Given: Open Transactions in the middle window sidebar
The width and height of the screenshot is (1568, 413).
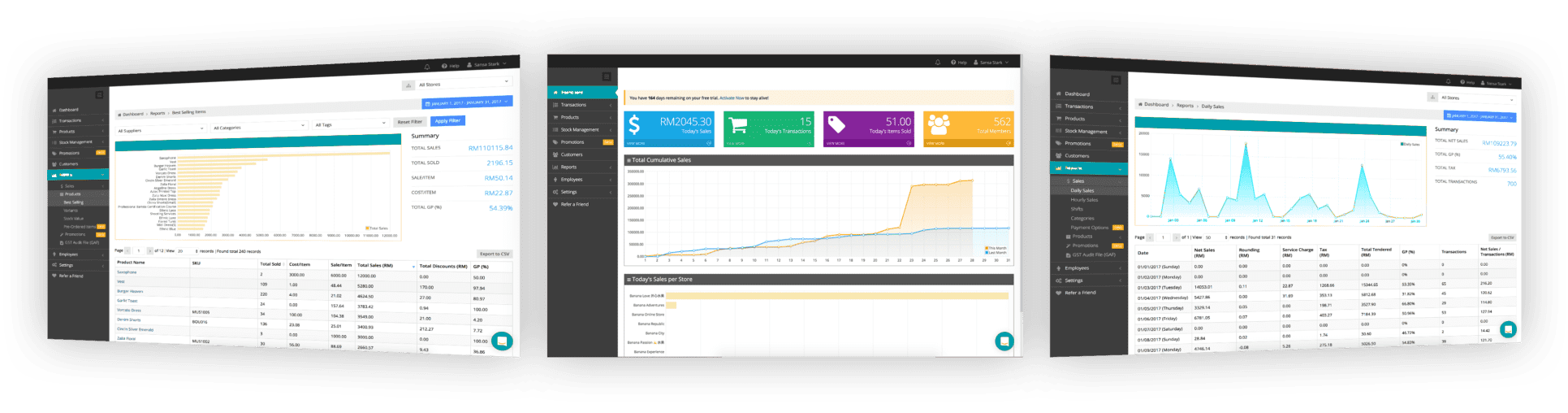Looking at the screenshot, I should [x=582, y=105].
